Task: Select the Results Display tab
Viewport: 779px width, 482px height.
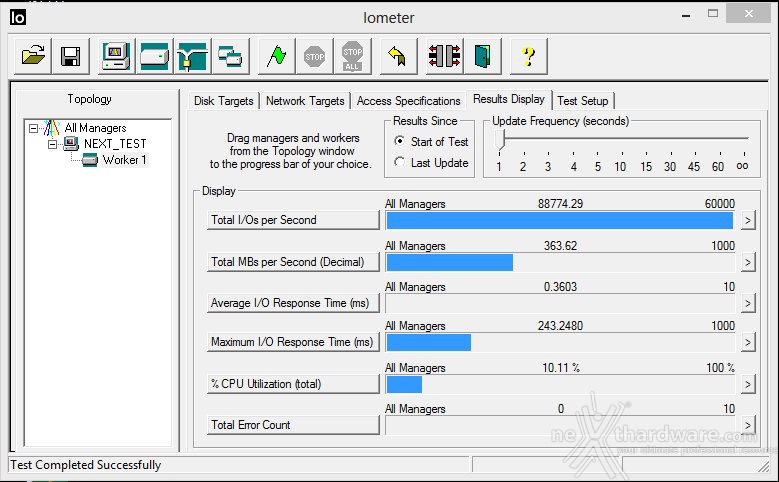Action: (509, 99)
